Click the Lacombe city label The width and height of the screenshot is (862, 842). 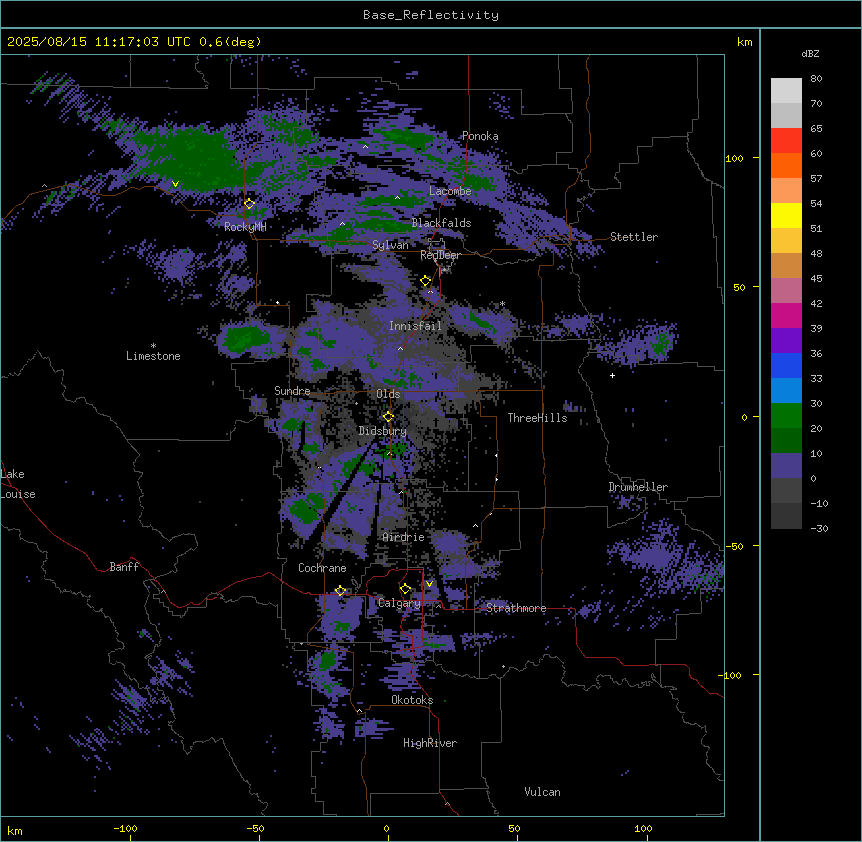tap(450, 191)
